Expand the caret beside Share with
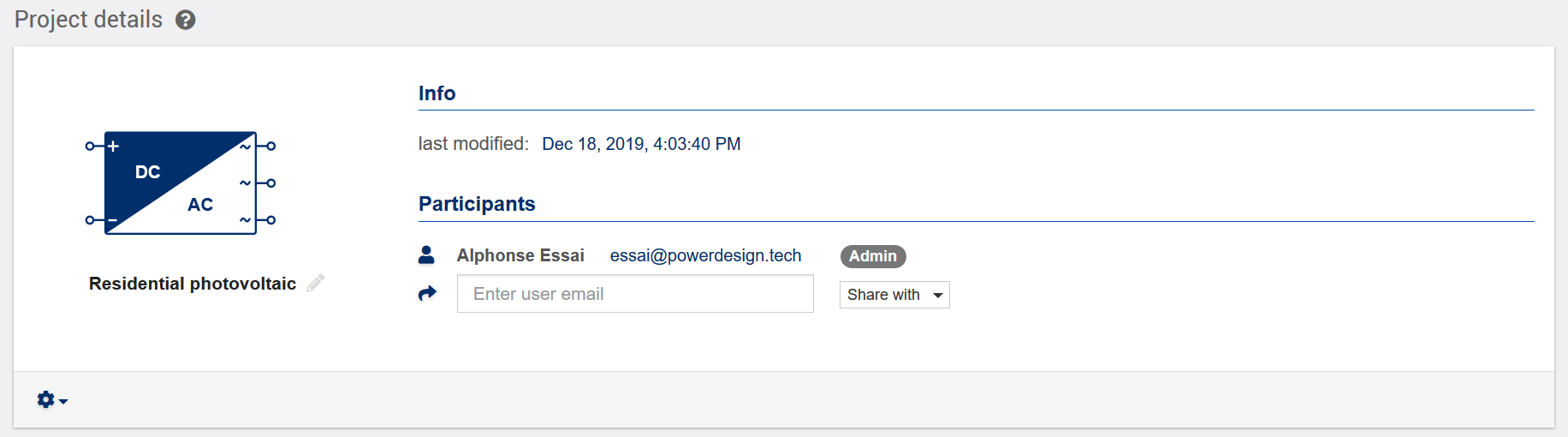Image resolution: width=1568 pixels, height=437 pixels. click(x=938, y=296)
